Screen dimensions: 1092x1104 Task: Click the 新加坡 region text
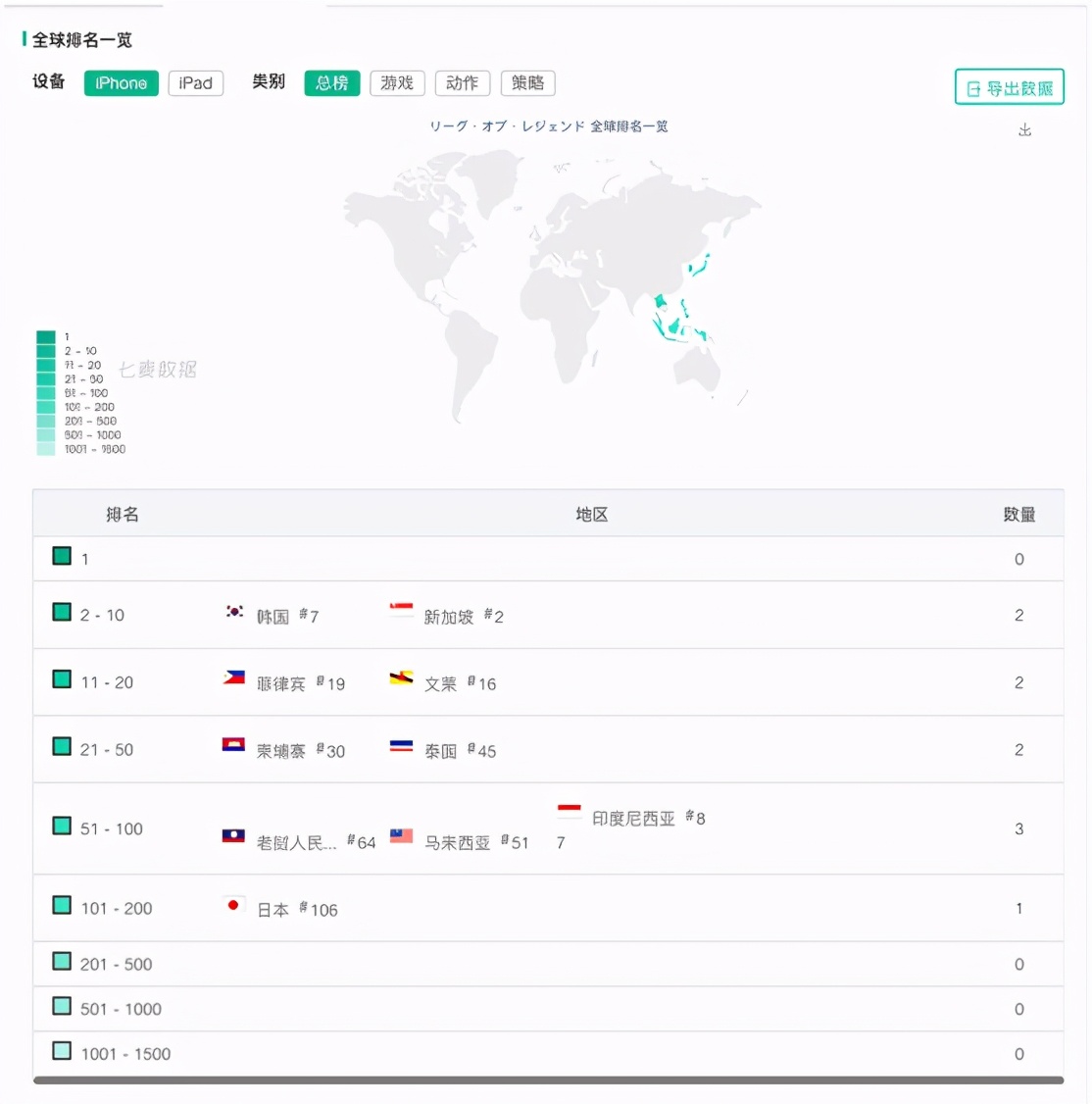(x=449, y=617)
